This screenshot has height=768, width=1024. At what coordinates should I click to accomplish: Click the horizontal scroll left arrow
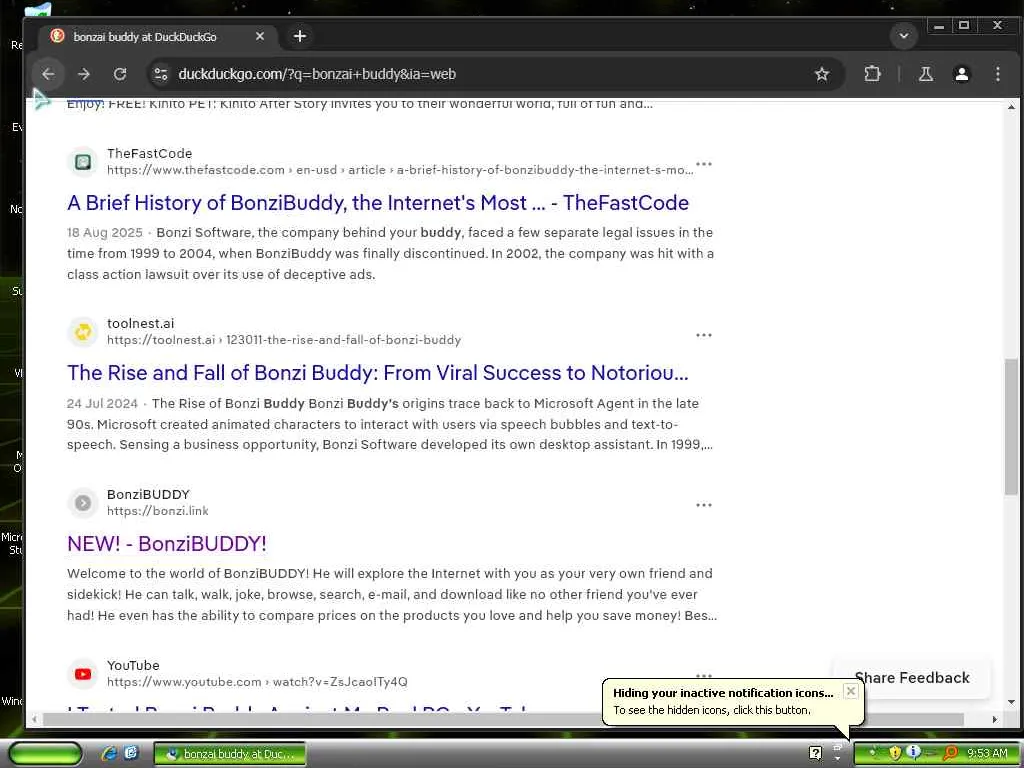pos(35,719)
